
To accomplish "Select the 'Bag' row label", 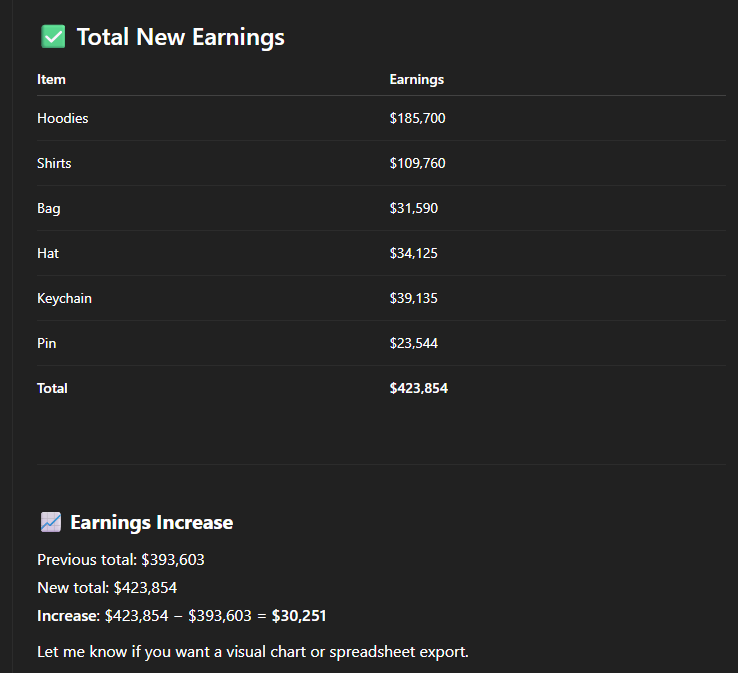I will 48,208.
